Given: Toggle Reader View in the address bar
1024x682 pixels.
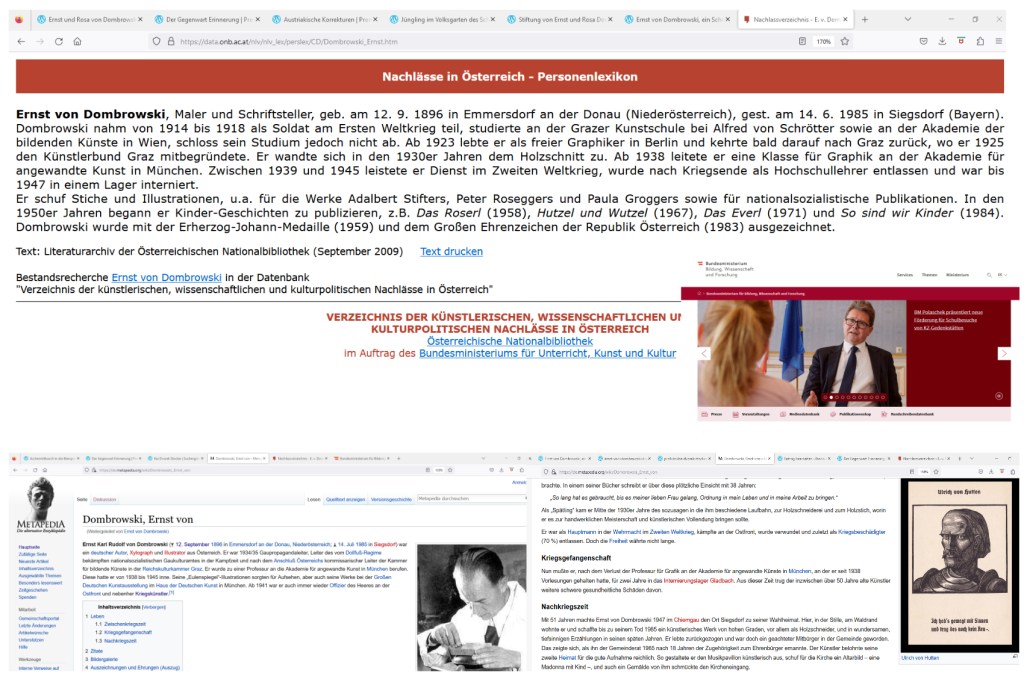Looking at the screenshot, I should click(803, 41).
